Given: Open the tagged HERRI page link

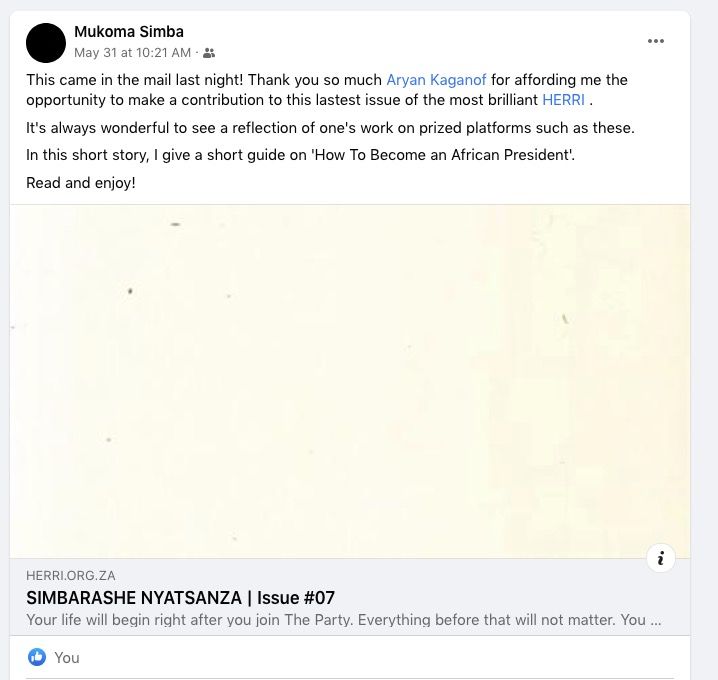Looking at the screenshot, I should pyautogui.click(x=563, y=100).
